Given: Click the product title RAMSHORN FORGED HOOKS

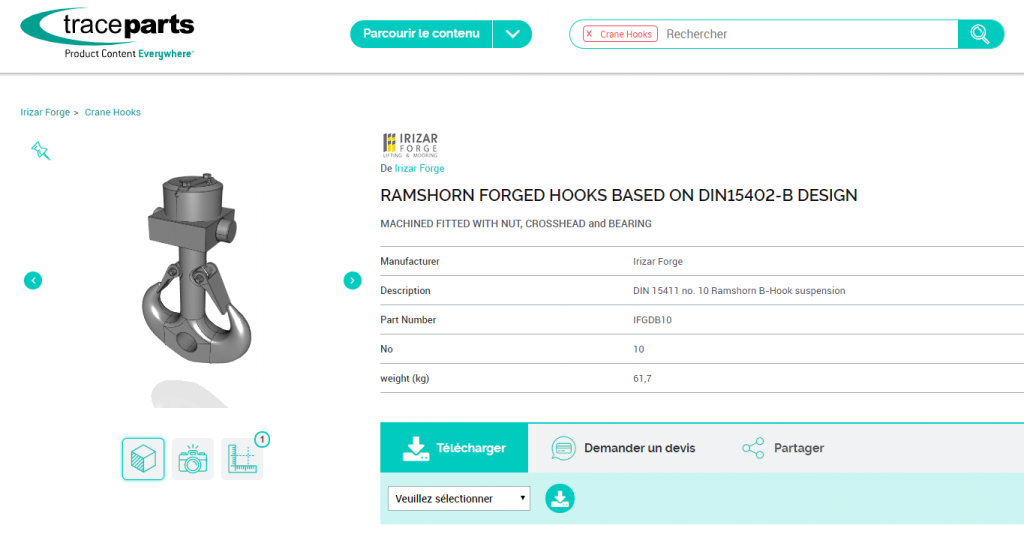Looking at the screenshot, I should pos(618,195).
